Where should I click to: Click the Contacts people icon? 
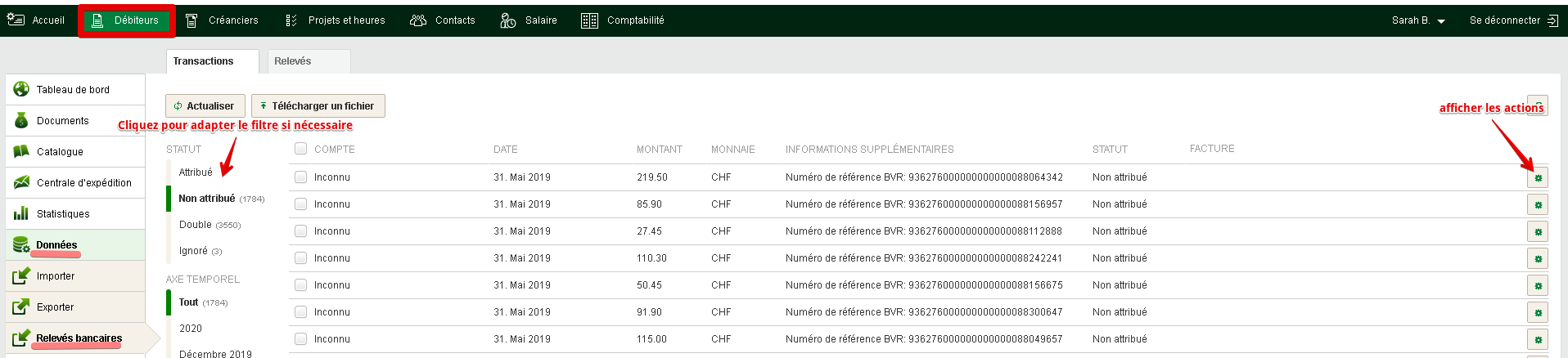point(418,20)
